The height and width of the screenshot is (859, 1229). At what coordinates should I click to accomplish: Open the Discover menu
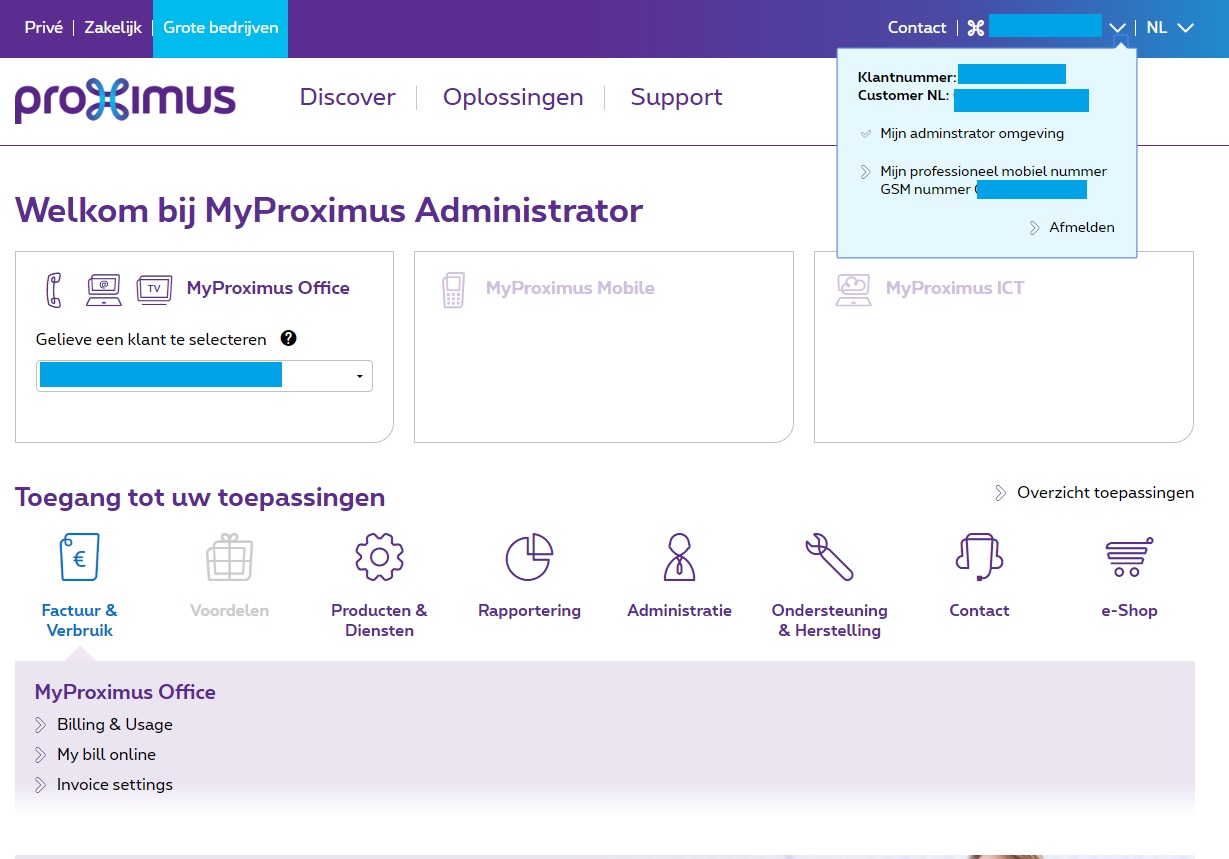coord(348,97)
